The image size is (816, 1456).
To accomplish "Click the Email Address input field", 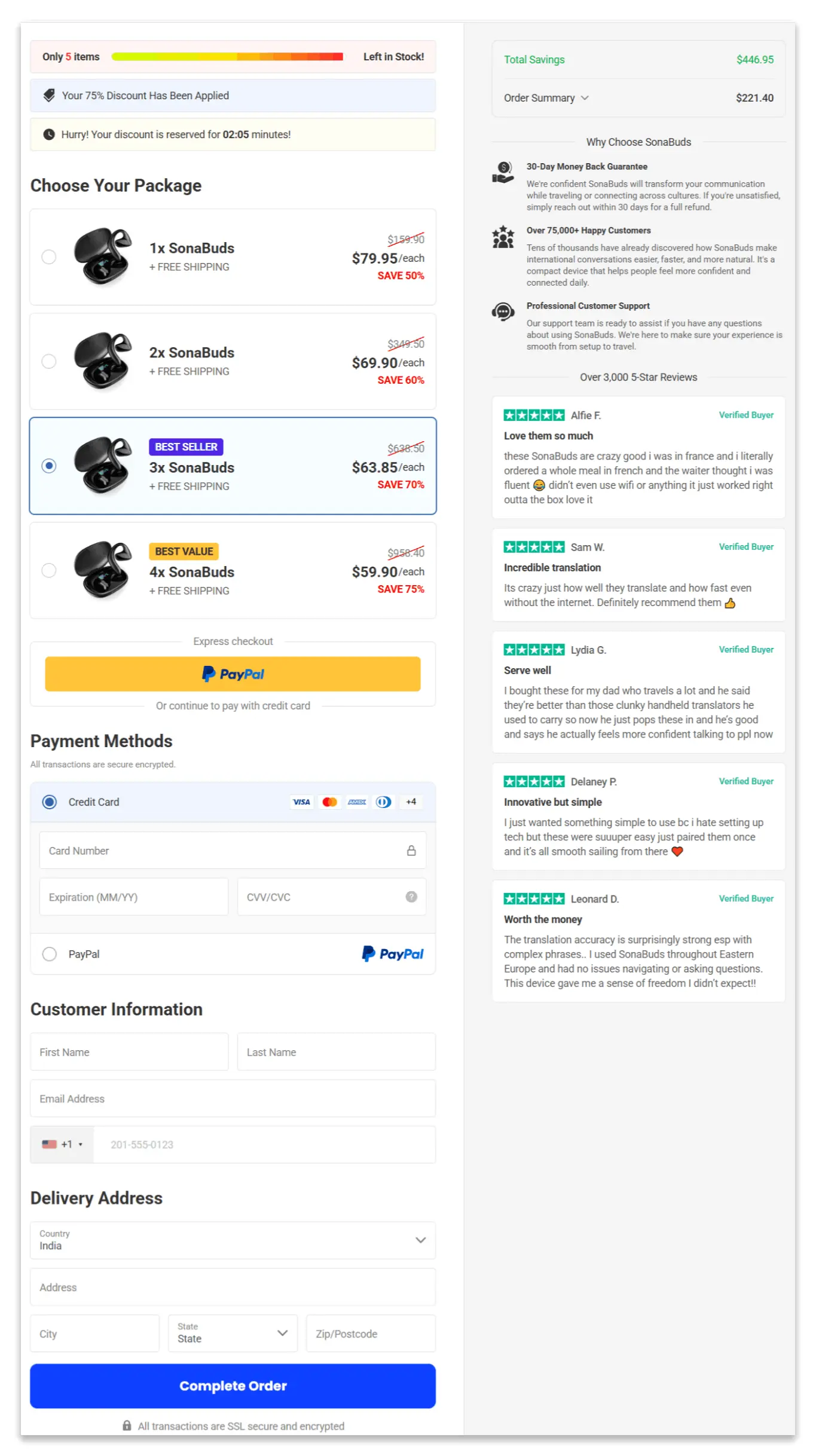I will pos(233,1099).
